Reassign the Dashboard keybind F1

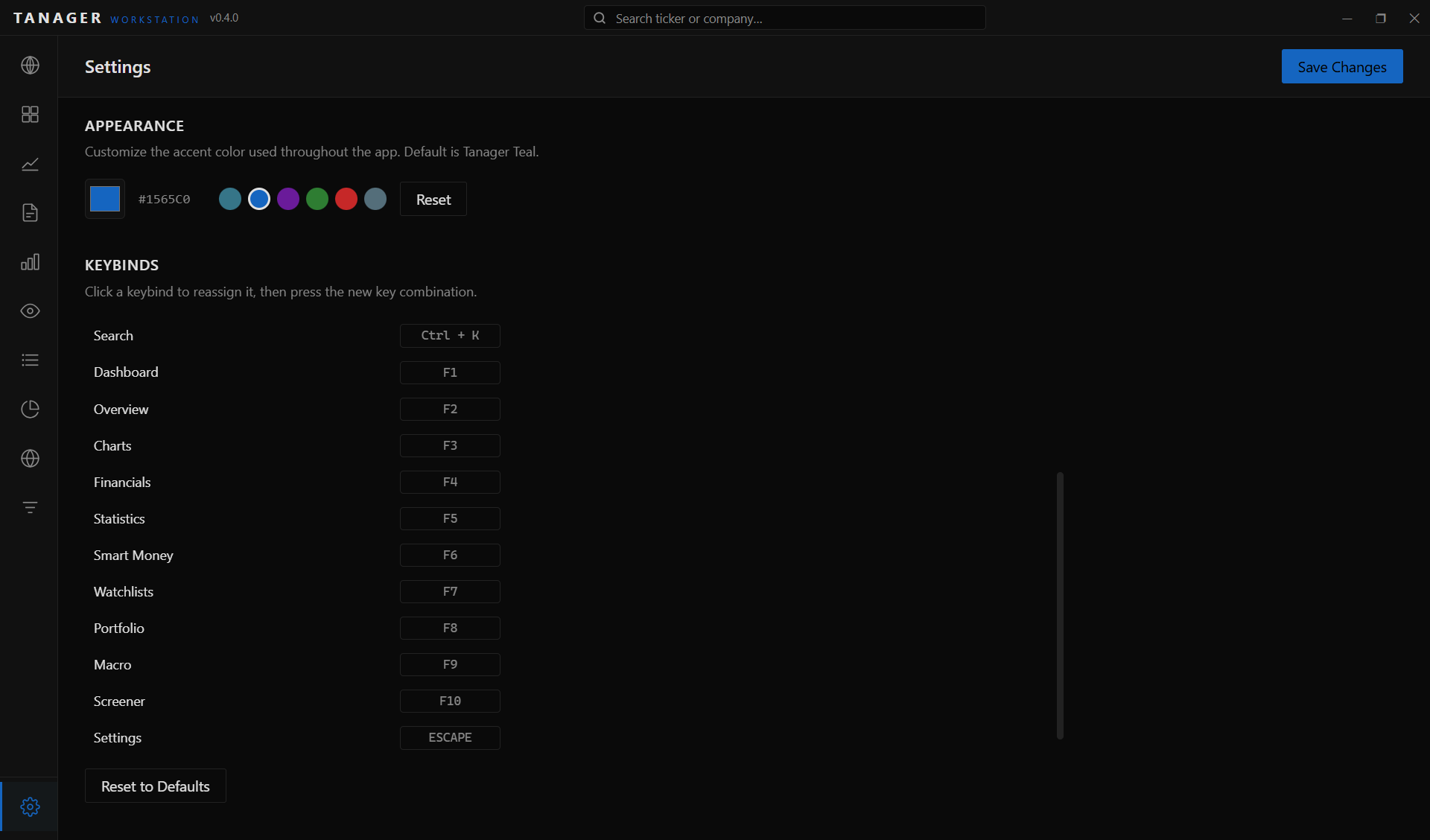(x=450, y=372)
